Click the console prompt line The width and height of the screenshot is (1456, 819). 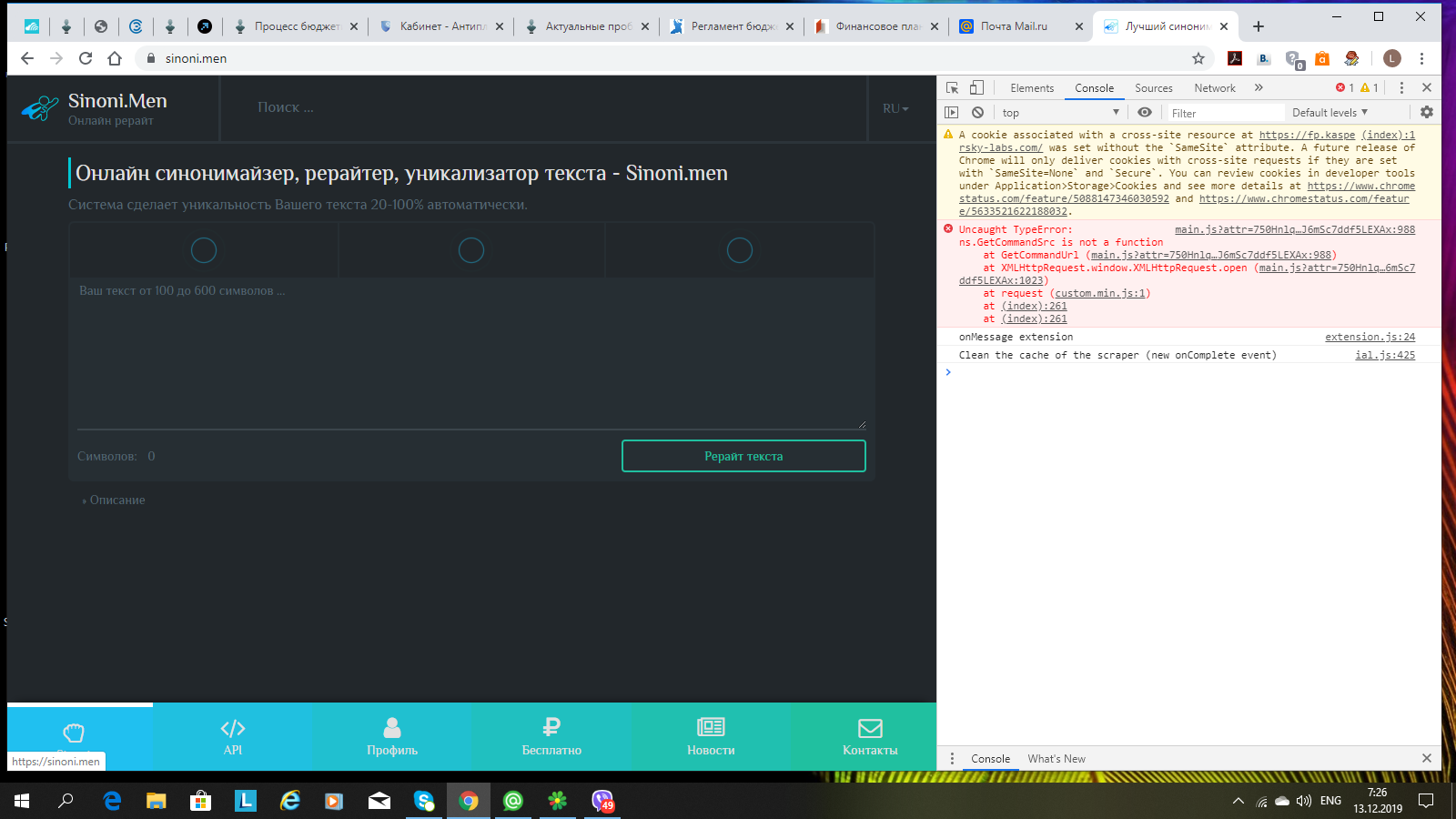1188,372
